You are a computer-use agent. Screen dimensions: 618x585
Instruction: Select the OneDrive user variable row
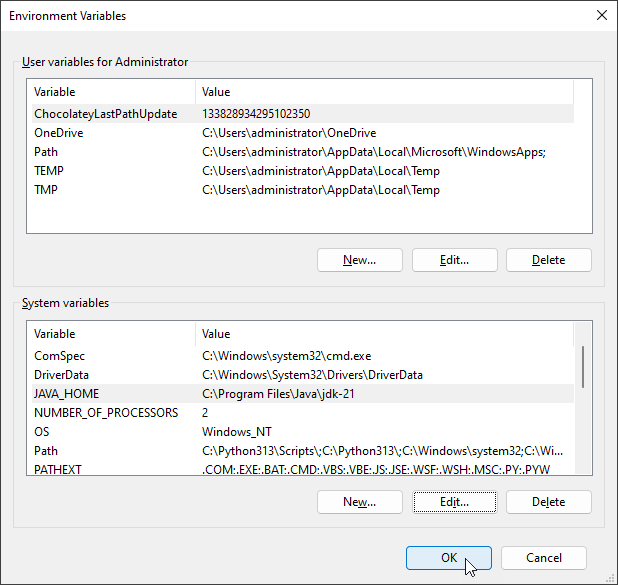[59, 133]
